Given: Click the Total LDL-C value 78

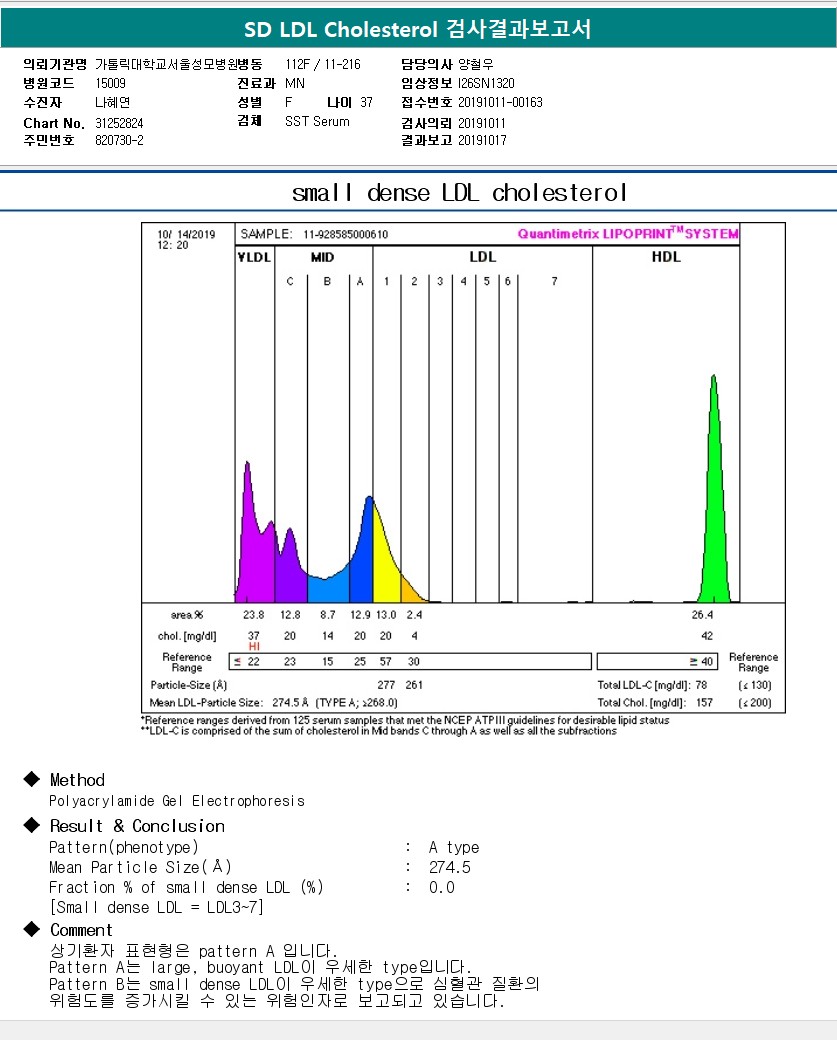Looking at the screenshot, I should [x=701, y=685].
